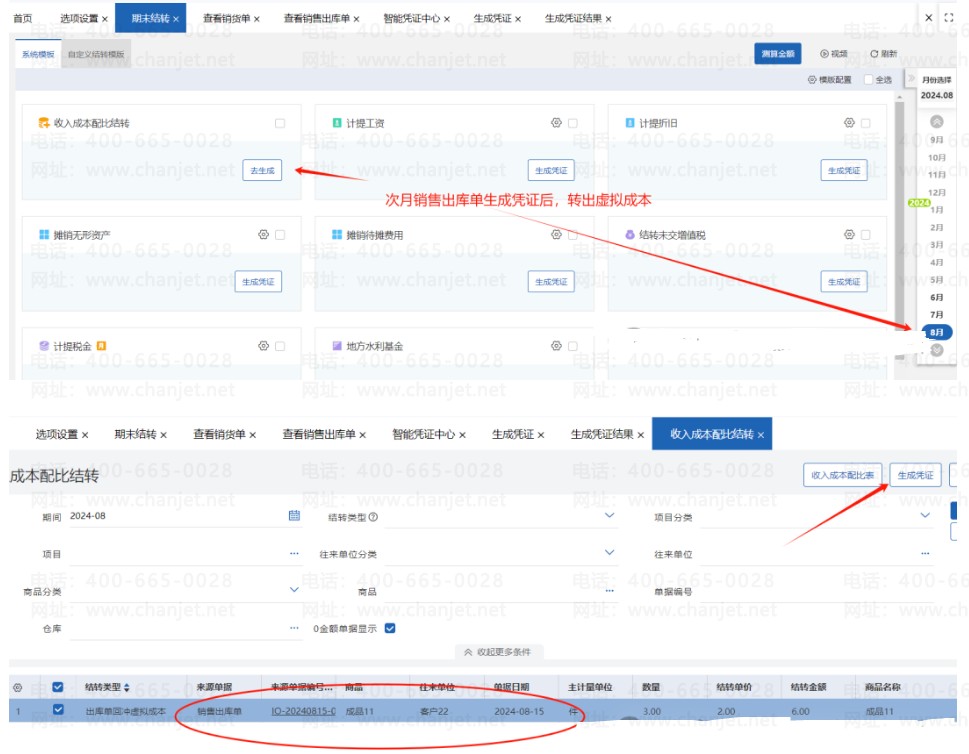Viewport: 969px width, 754px height.
Task: Uncheck row 1 出库单回冲虚拟成本 checkbox
Action: pos(58,710)
